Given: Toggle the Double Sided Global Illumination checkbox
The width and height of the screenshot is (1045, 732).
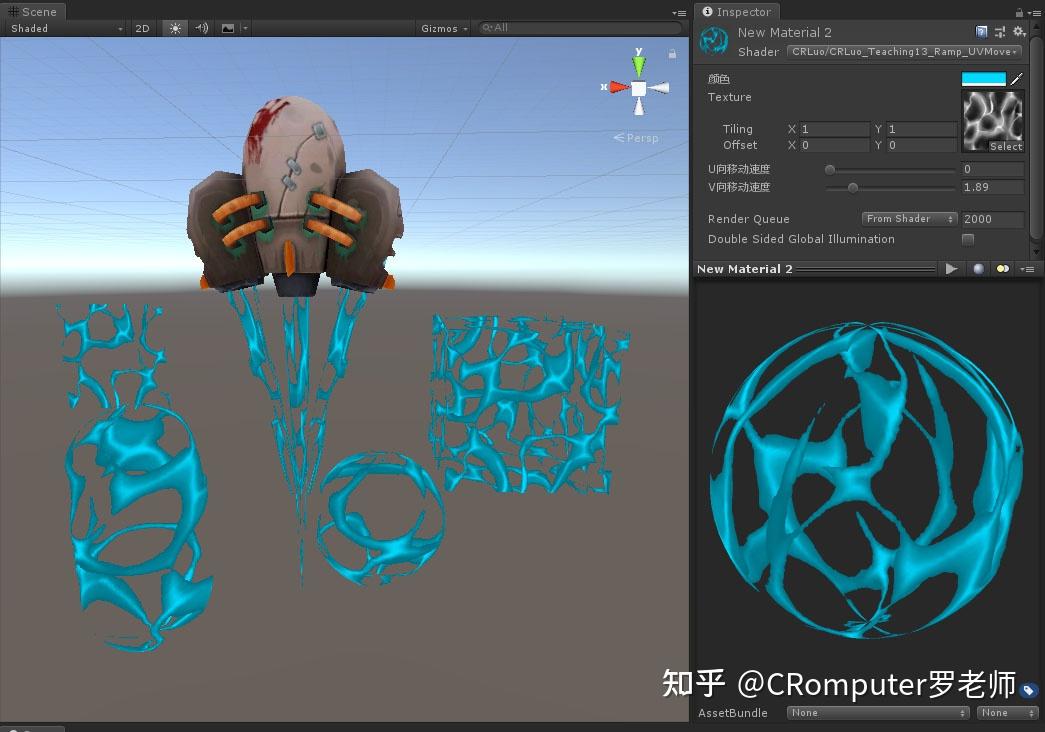Looking at the screenshot, I should pos(967,239).
